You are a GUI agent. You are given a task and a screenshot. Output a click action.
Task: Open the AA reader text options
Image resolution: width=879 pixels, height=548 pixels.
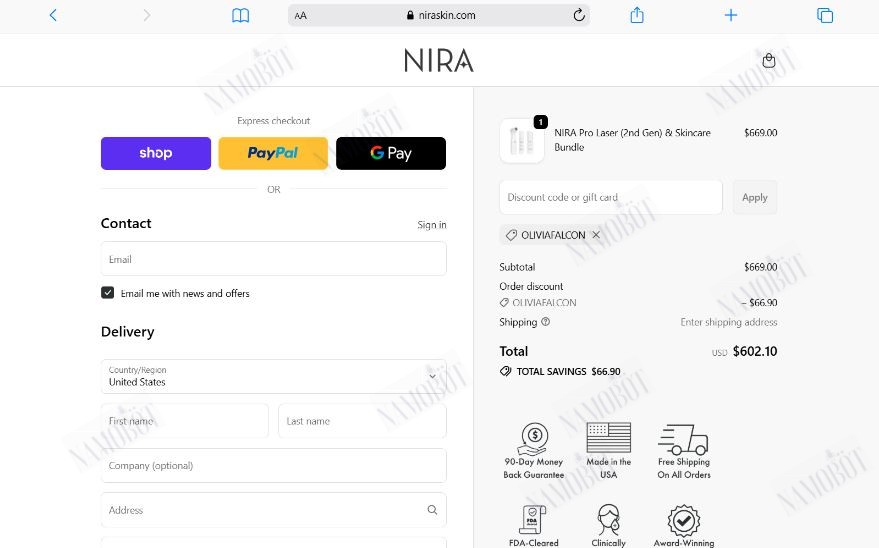click(300, 16)
